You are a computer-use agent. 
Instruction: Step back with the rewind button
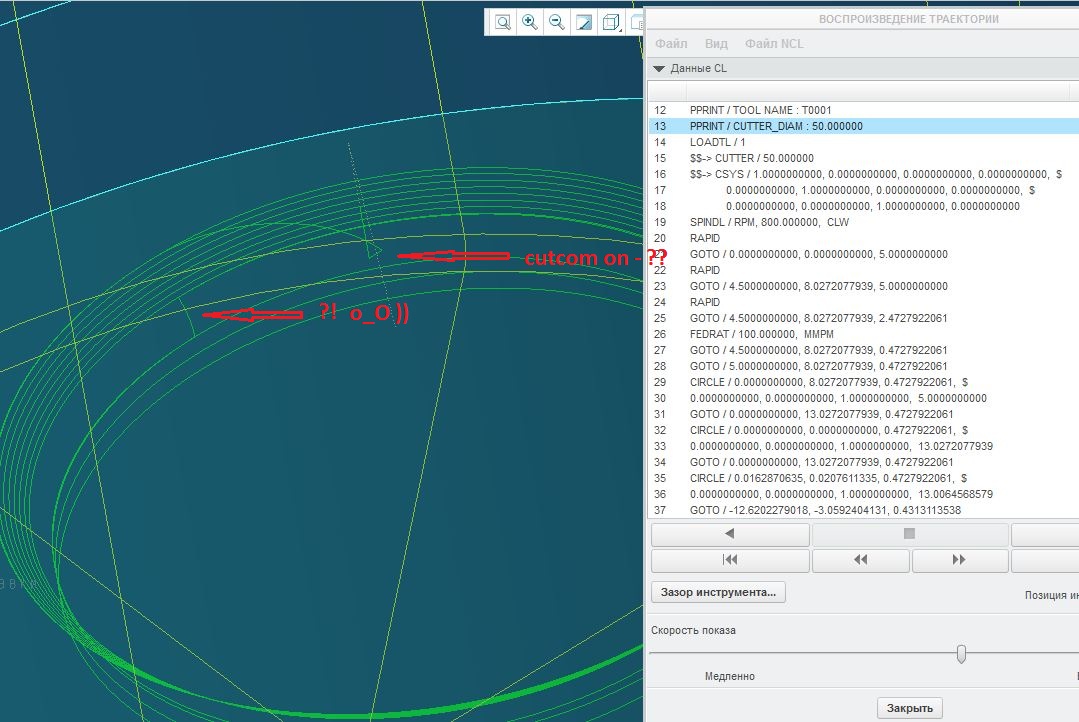click(x=860, y=560)
